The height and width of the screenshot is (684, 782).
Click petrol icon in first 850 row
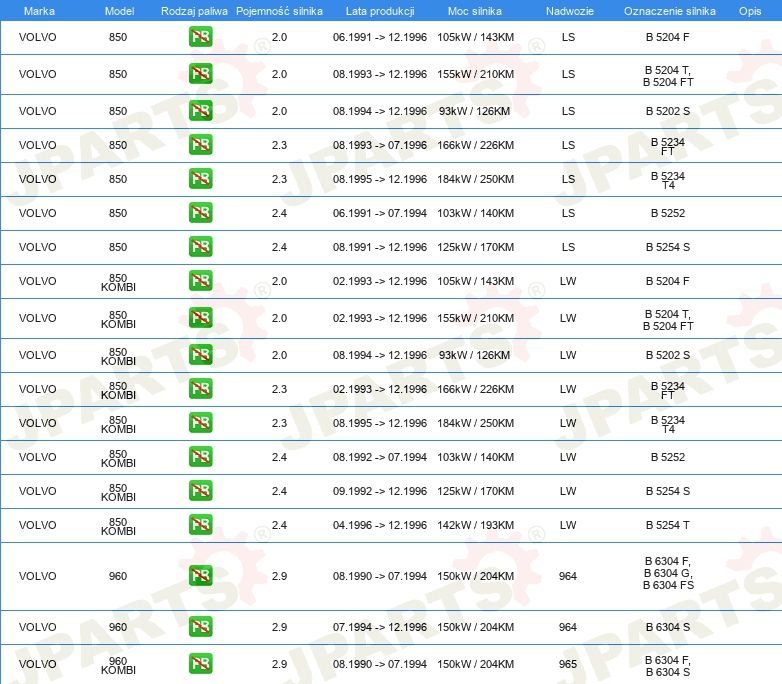[200, 37]
